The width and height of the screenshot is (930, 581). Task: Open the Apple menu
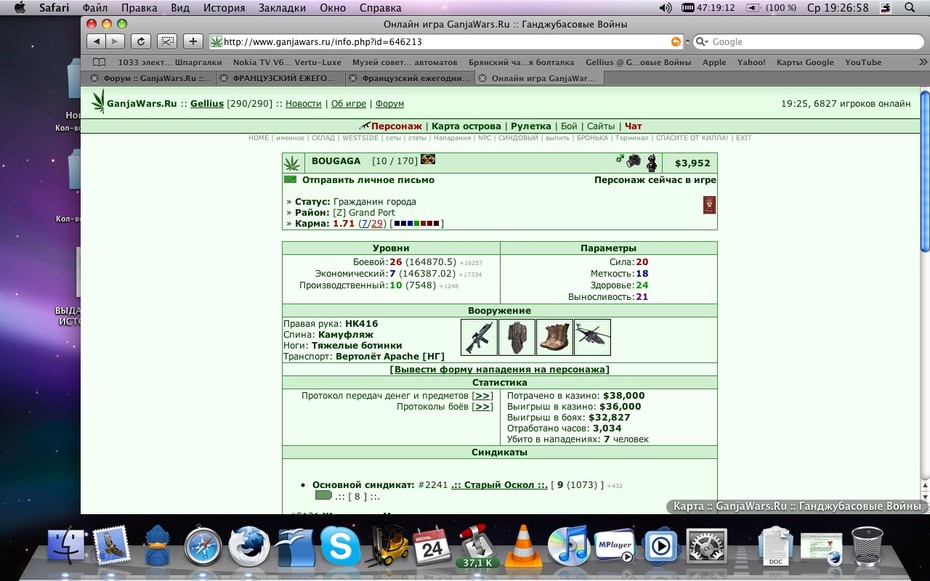pyautogui.click(x=20, y=8)
